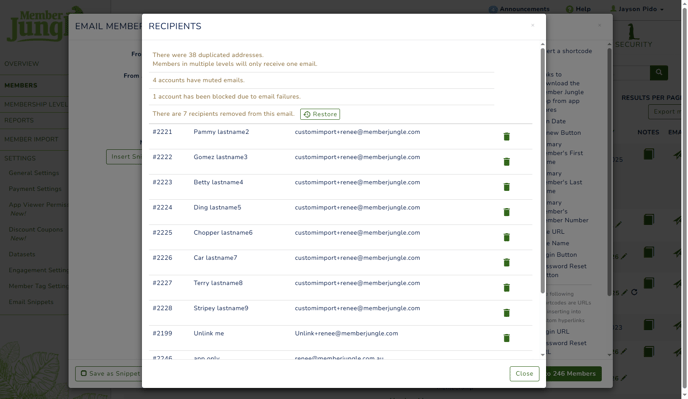Click trash icon for Ding lastname5

tap(506, 212)
